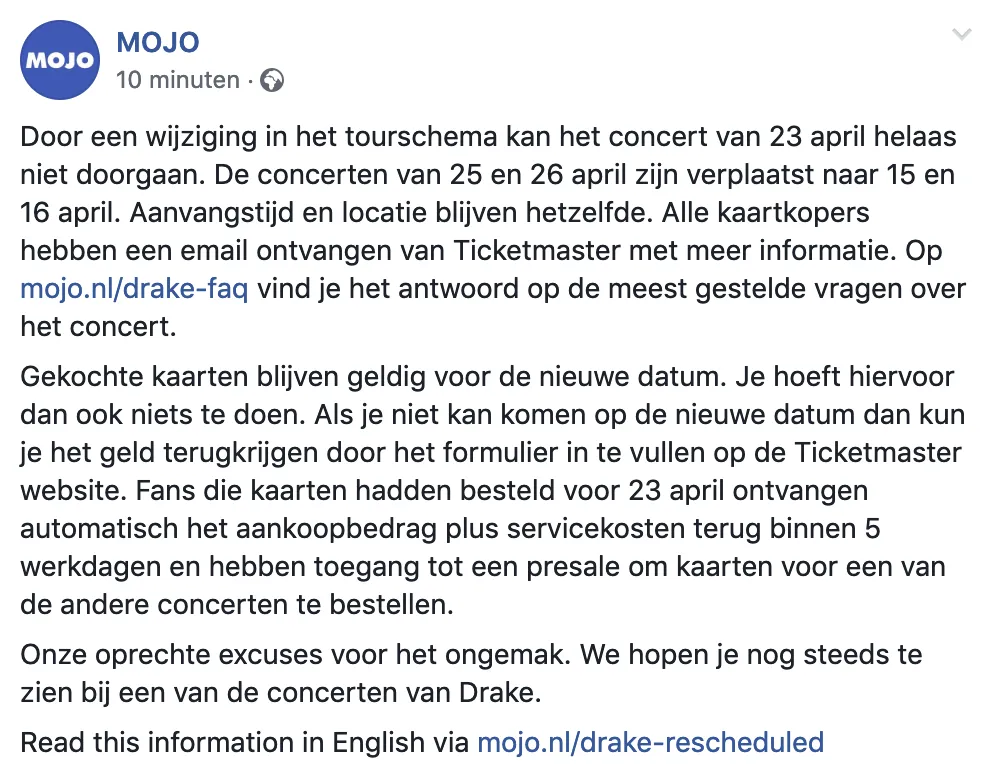
Task: Click the words 'het concert.' ending first paragraph
Action: point(98,327)
